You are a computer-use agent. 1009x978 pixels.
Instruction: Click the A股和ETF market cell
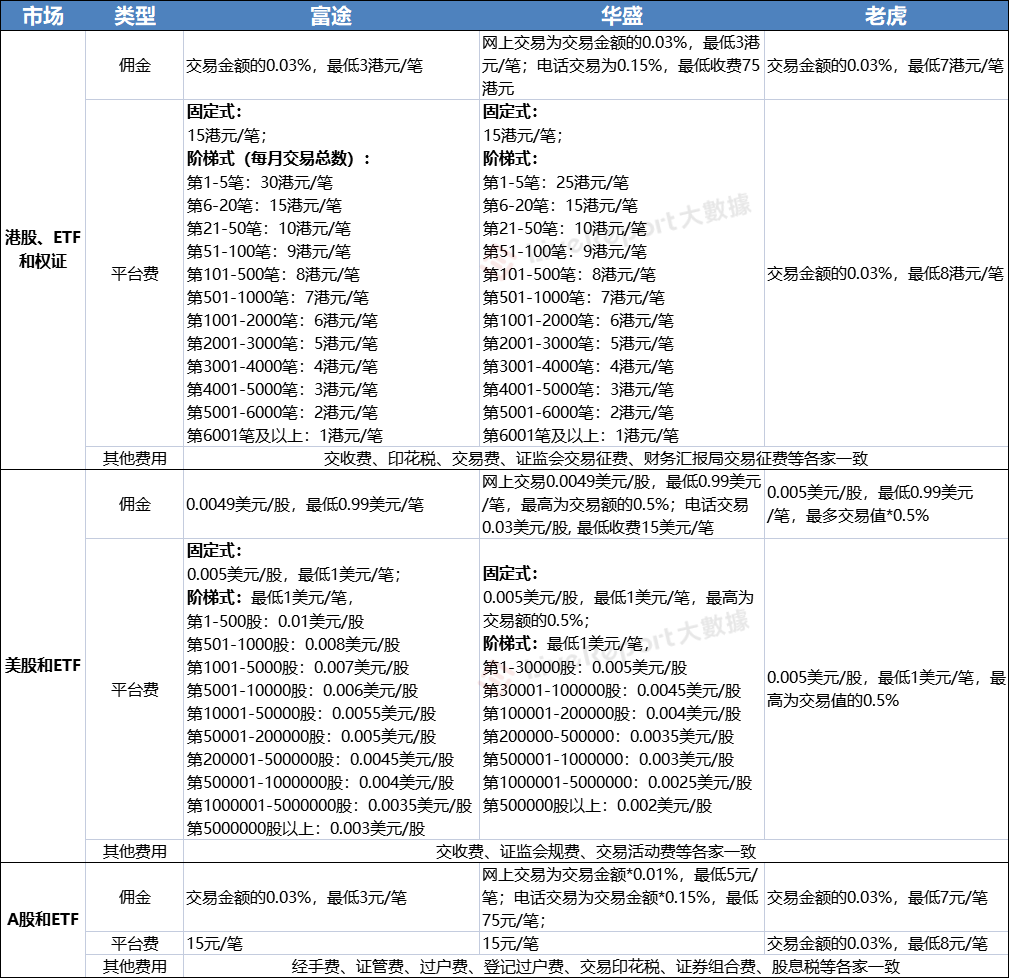pos(43,919)
